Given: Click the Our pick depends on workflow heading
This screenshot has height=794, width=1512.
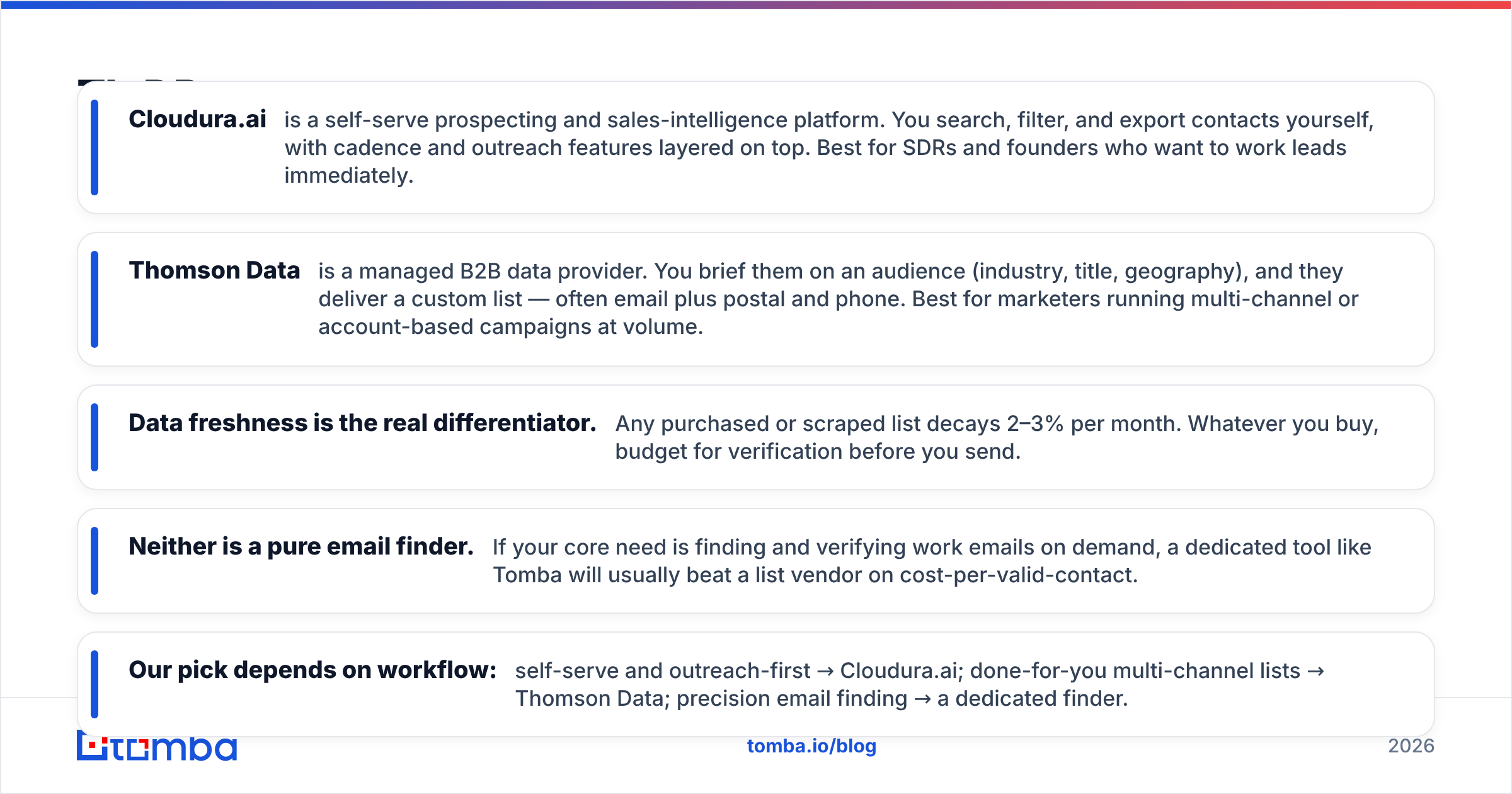Looking at the screenshot, I should [x=312, y=670].
